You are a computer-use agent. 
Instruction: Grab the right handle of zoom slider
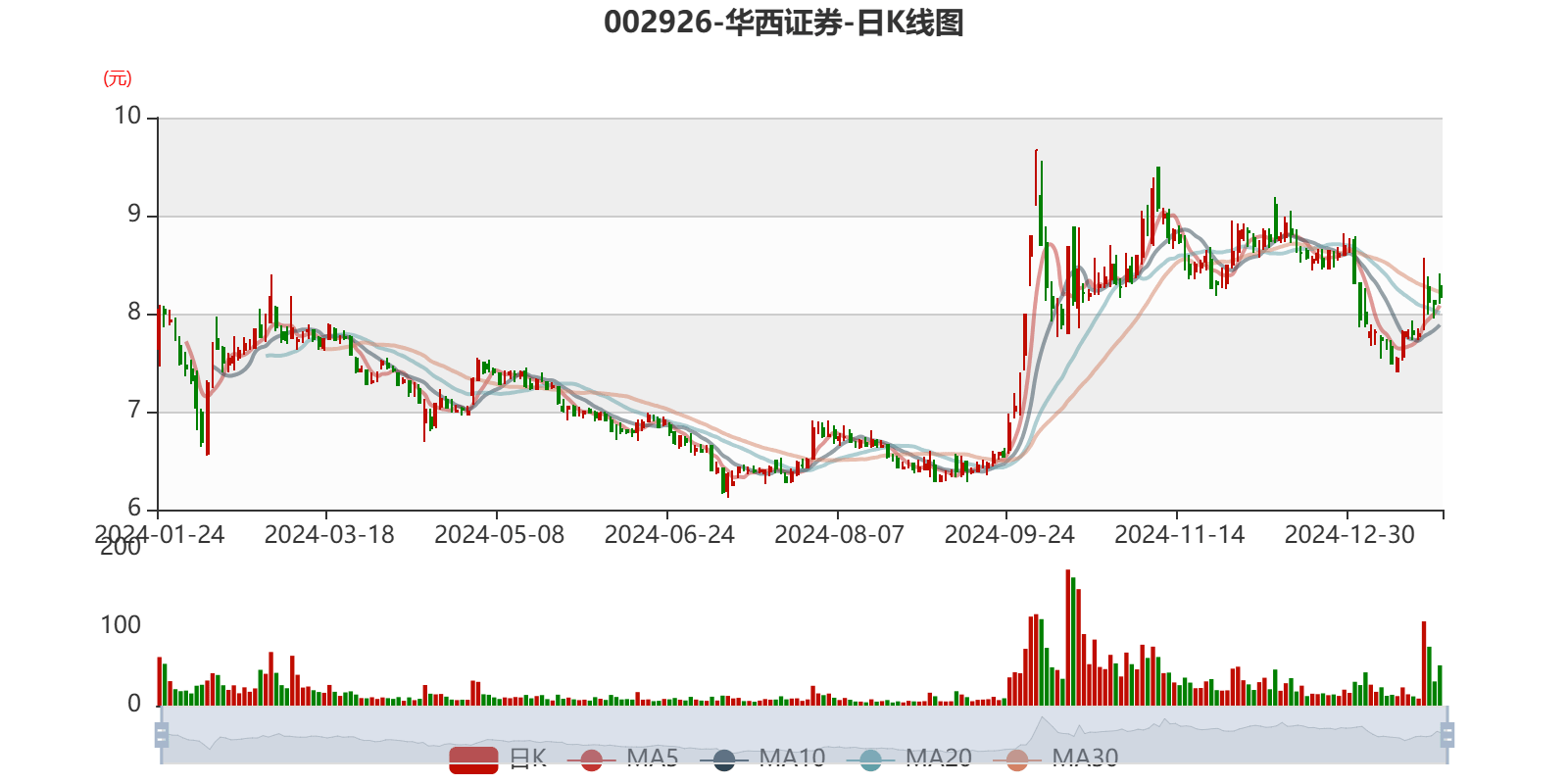tap(1447, 734)
